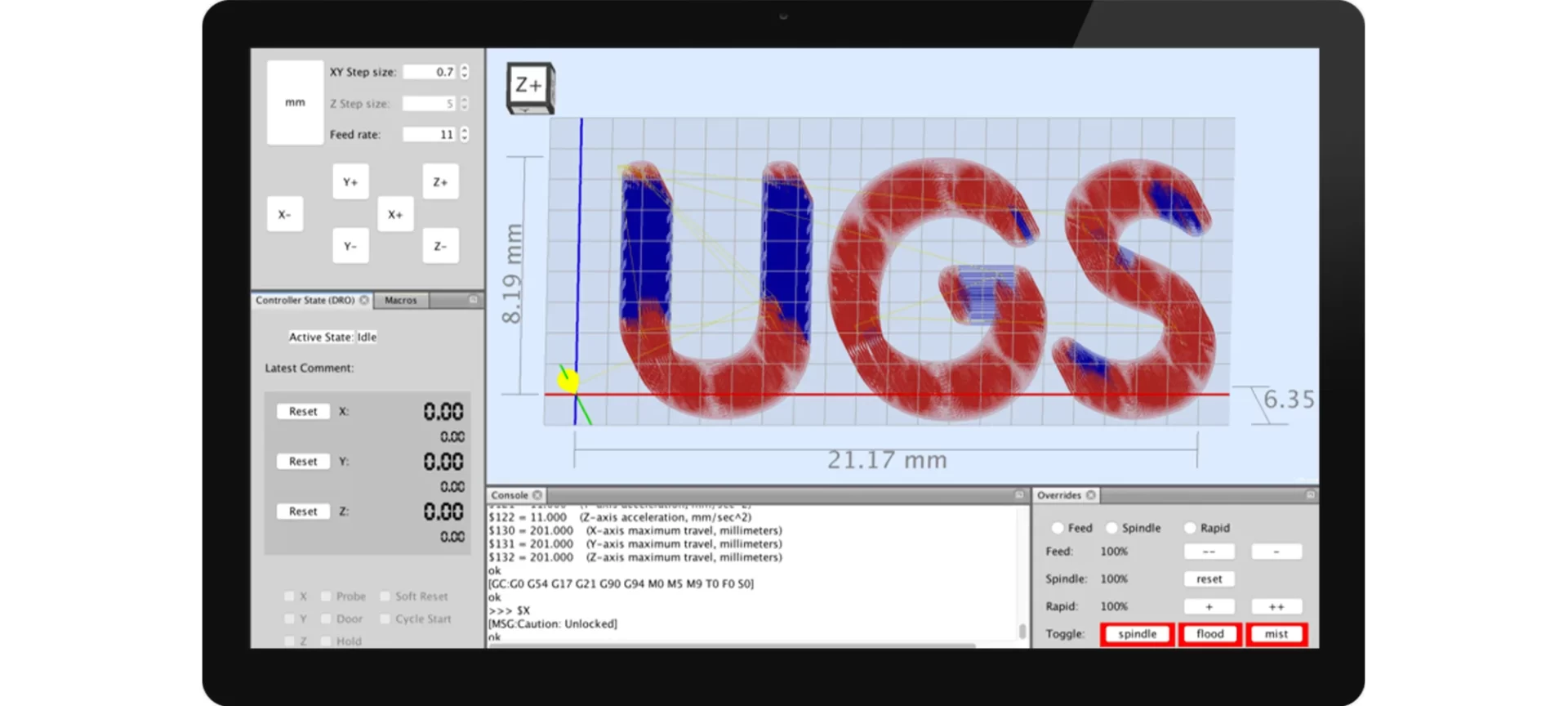This screenshot has height=706, width=1568.
Task: Minimize the Console panel
Action: (x=1019, y=495)
